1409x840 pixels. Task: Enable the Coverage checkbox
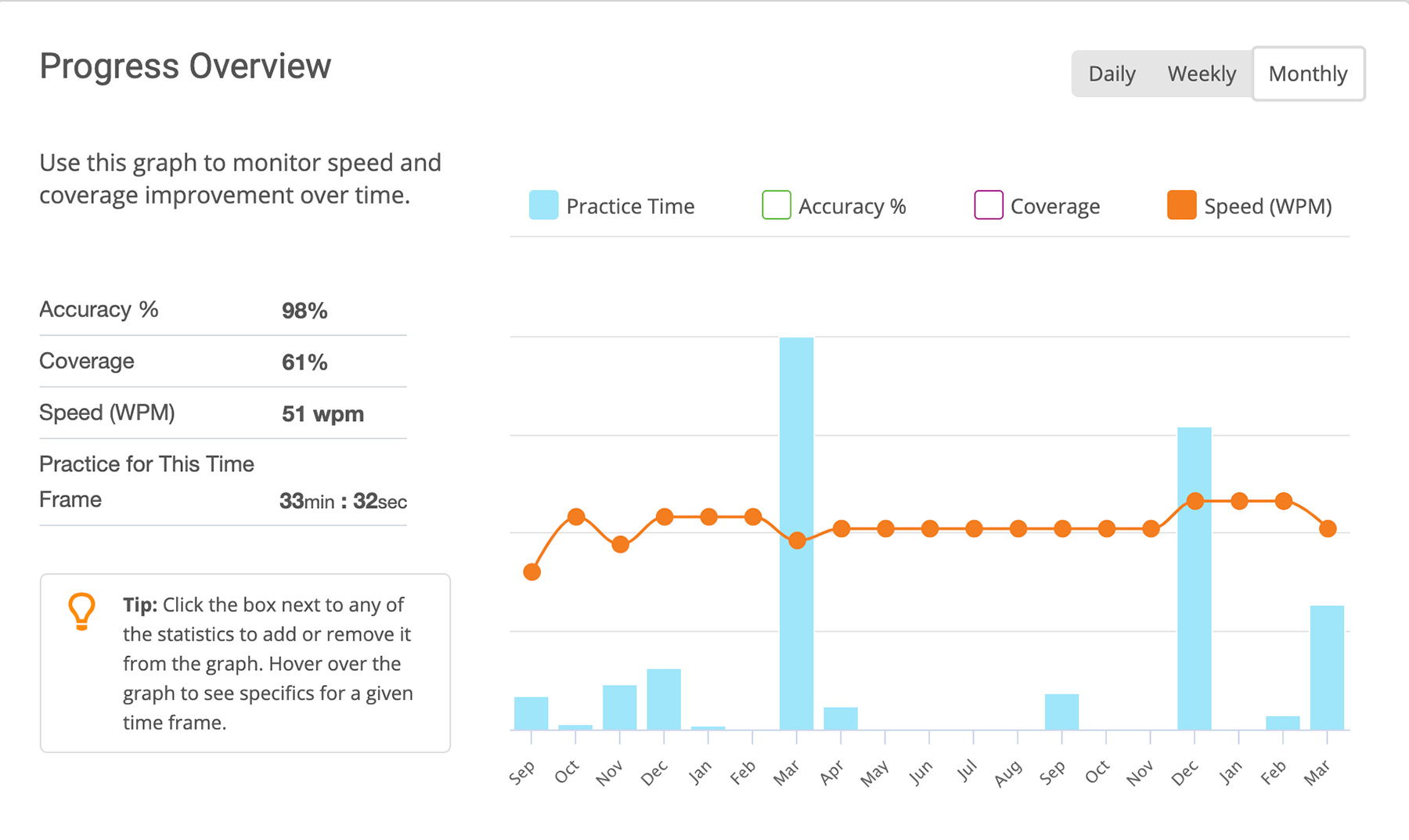(x=988, y=205)
